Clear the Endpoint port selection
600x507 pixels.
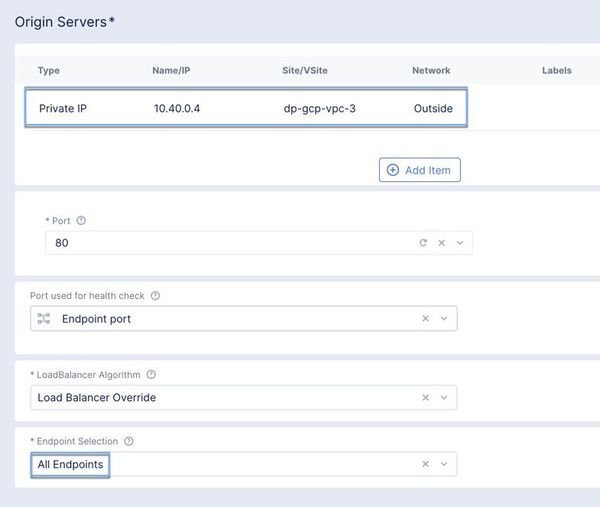pyautogui.click(x=425, y=319)
